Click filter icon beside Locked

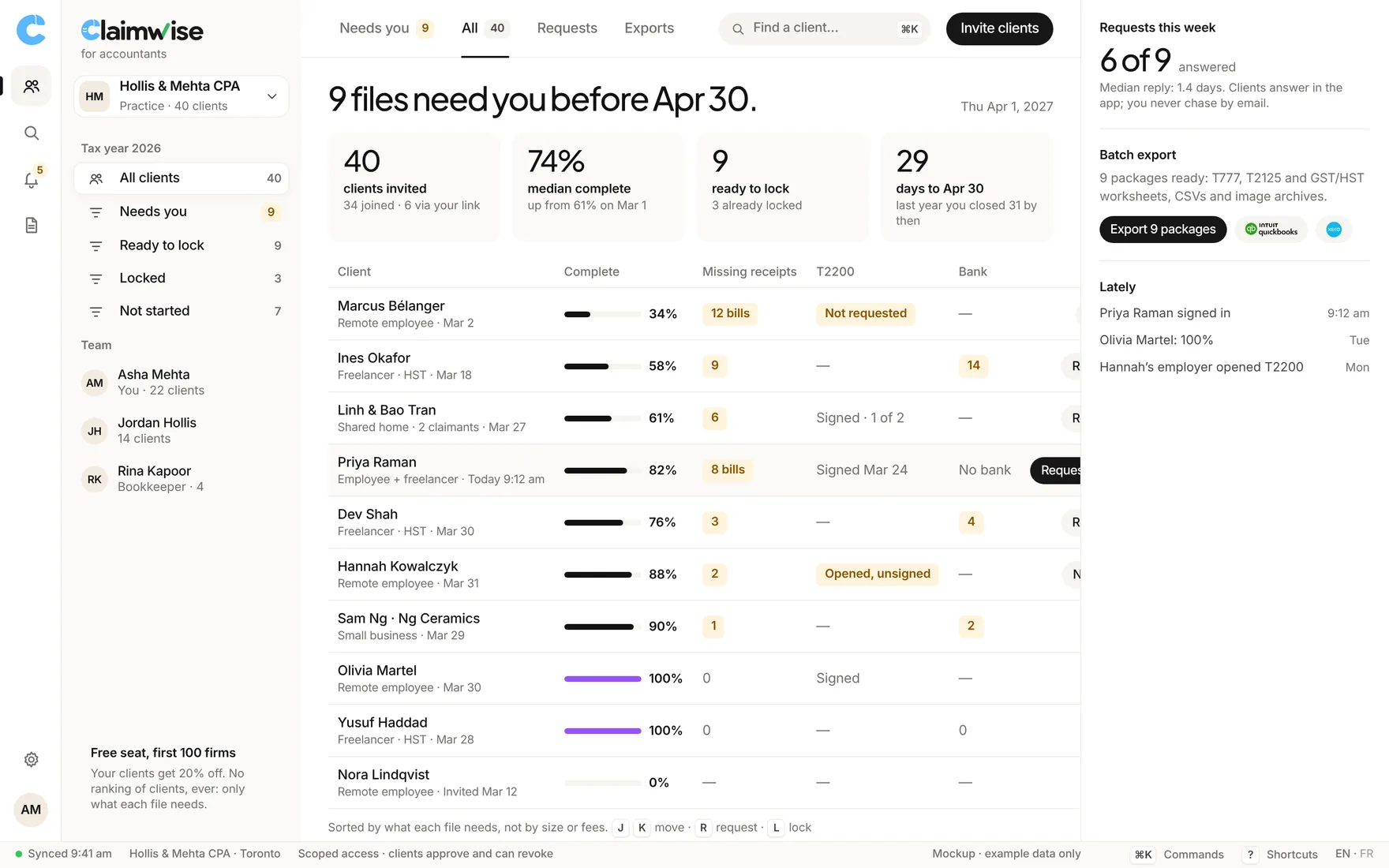pos(96,279)
